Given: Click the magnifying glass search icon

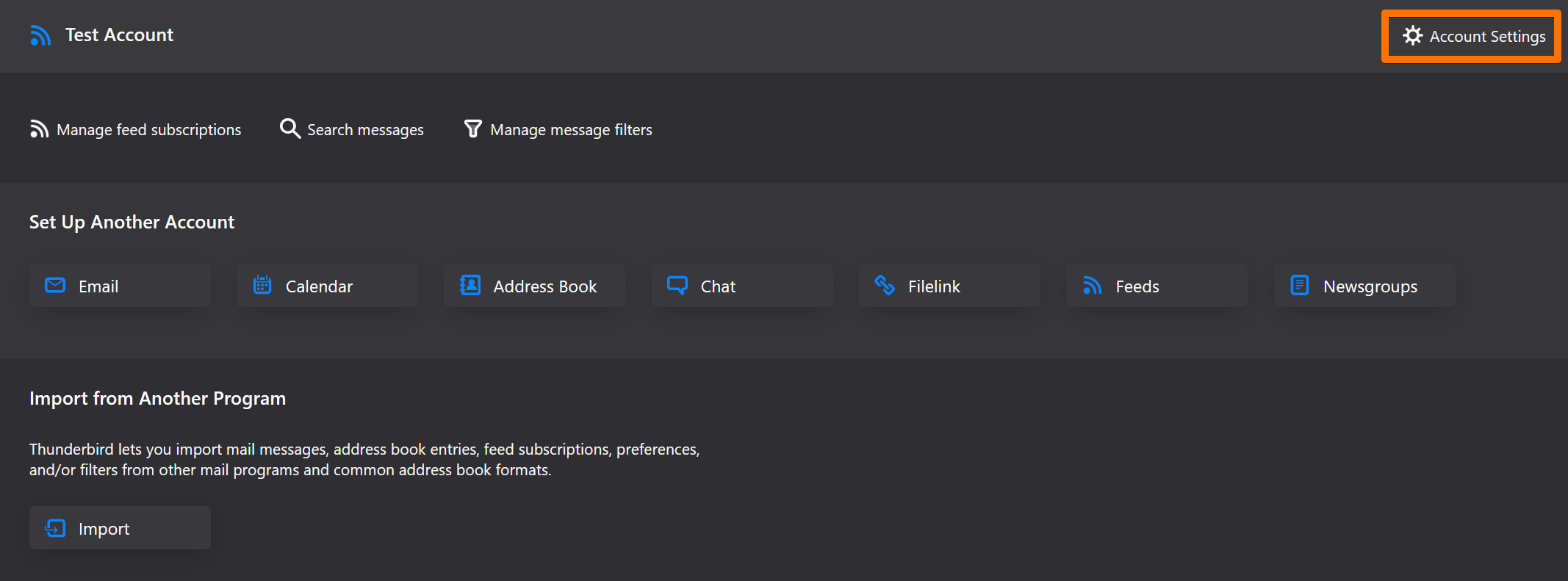Looking at the screenshot, I should [x=289, y=129].
